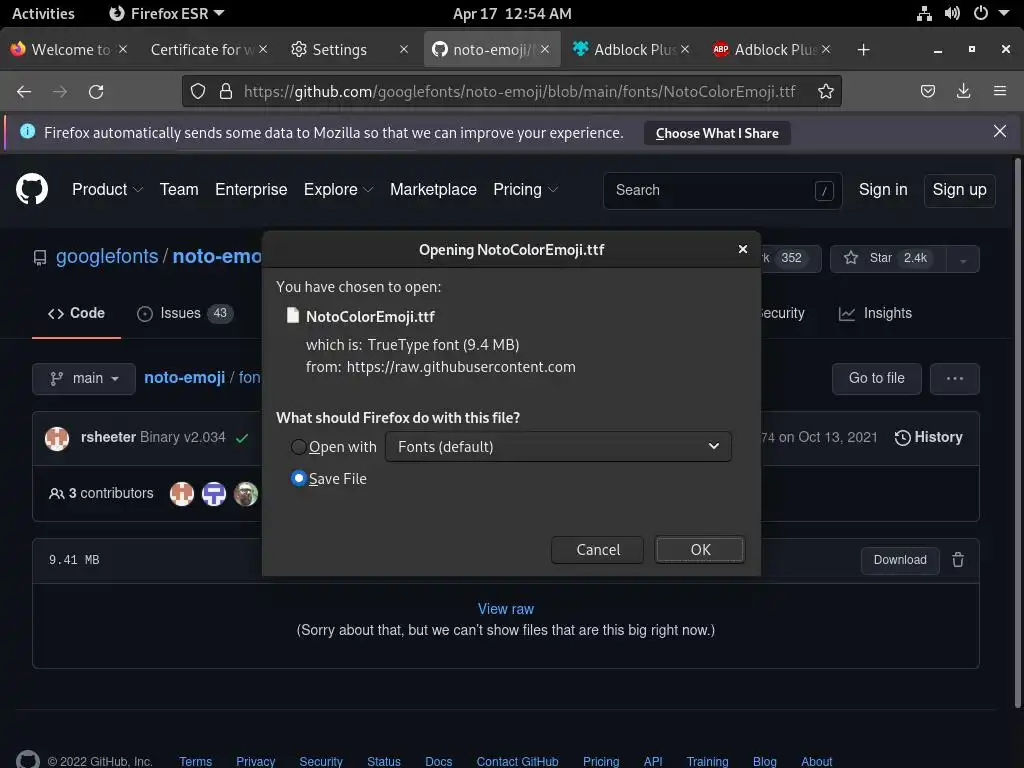Click the GitHub Octocat logo in header
This screenshot has height=768, width=1024.
tap(31, 189)
